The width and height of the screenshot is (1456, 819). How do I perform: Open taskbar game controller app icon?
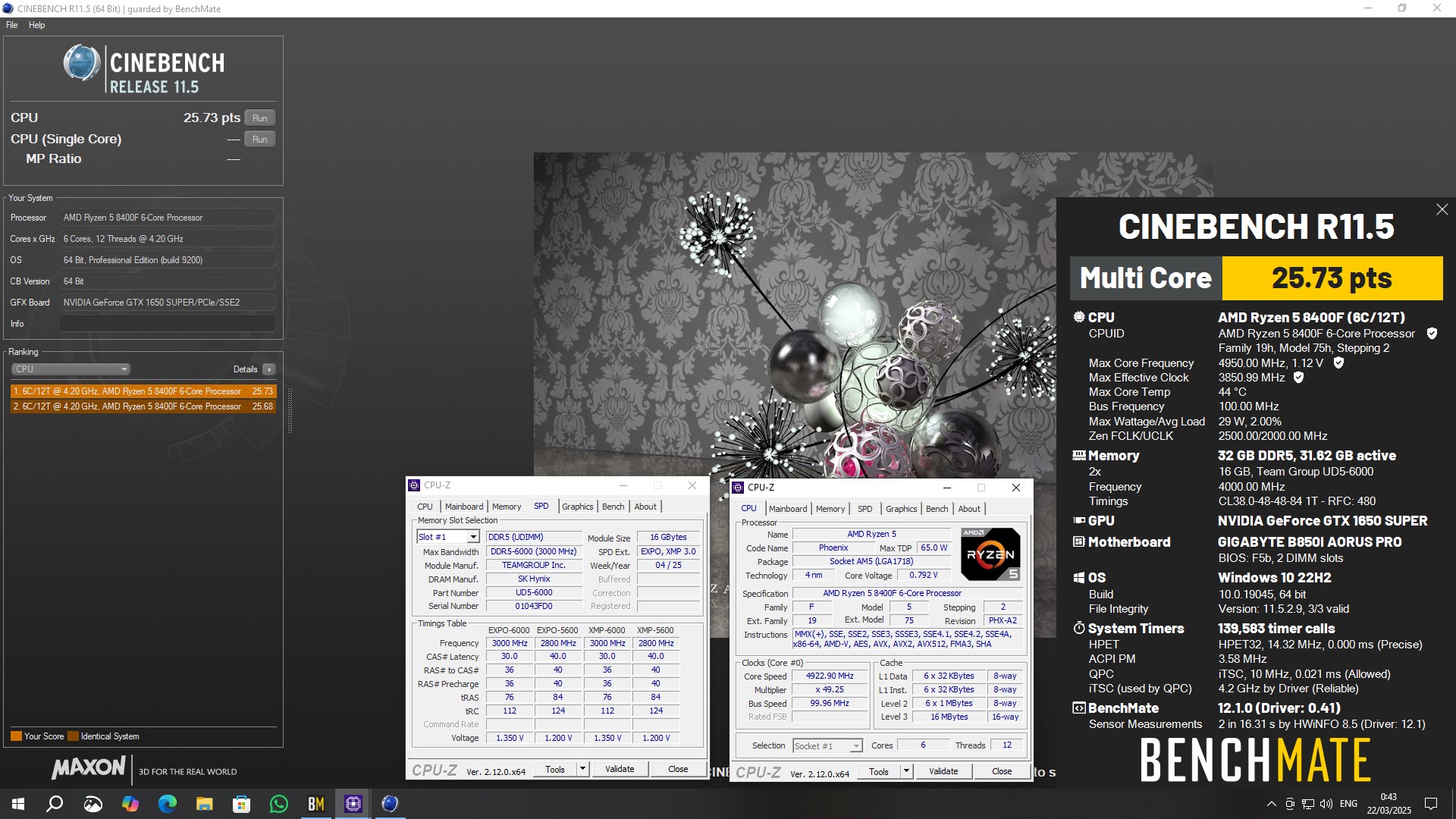pos(93,804)
